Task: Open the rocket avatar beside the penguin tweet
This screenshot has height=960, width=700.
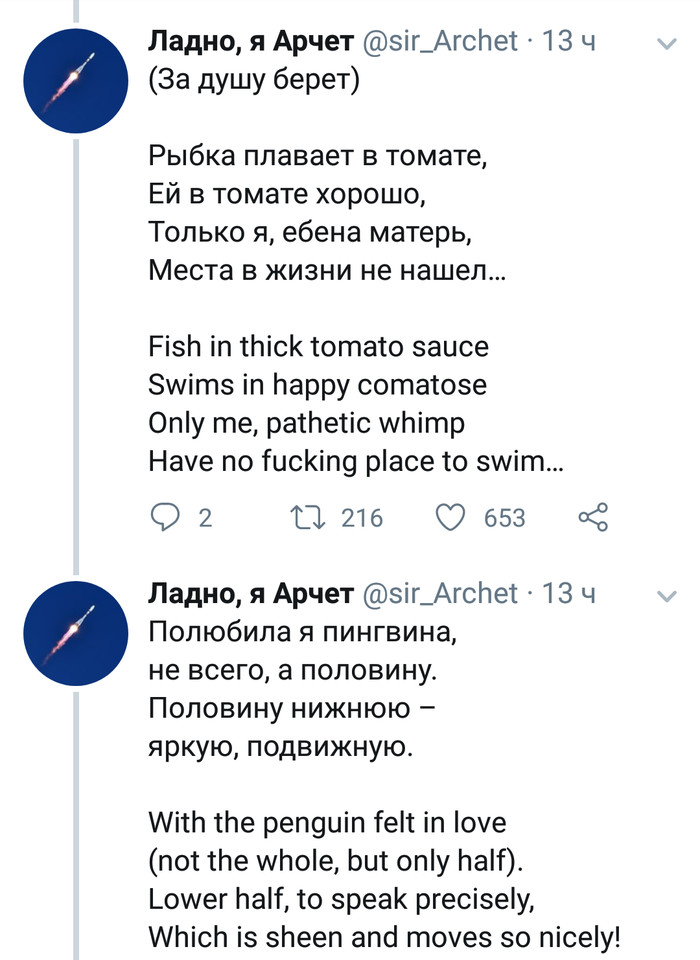Action: point(76,639)
